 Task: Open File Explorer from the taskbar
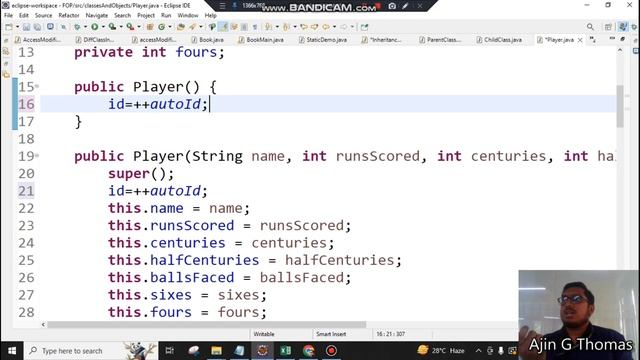pyautogui.click(x=216, y=351)
